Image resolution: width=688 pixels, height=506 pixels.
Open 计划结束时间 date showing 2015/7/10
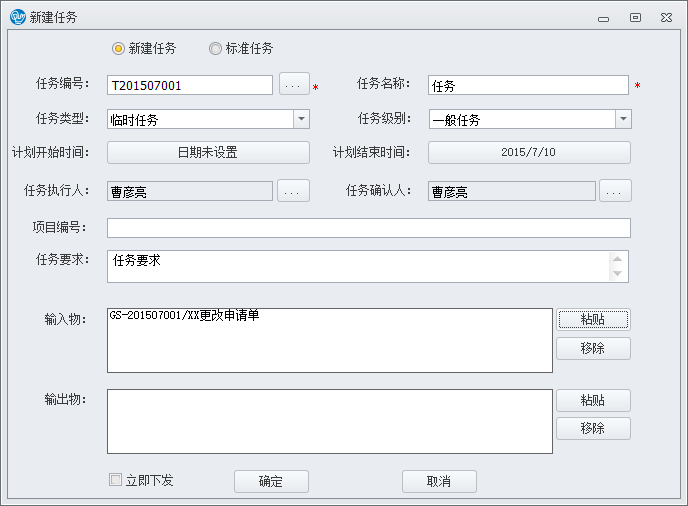click(529, 153)
